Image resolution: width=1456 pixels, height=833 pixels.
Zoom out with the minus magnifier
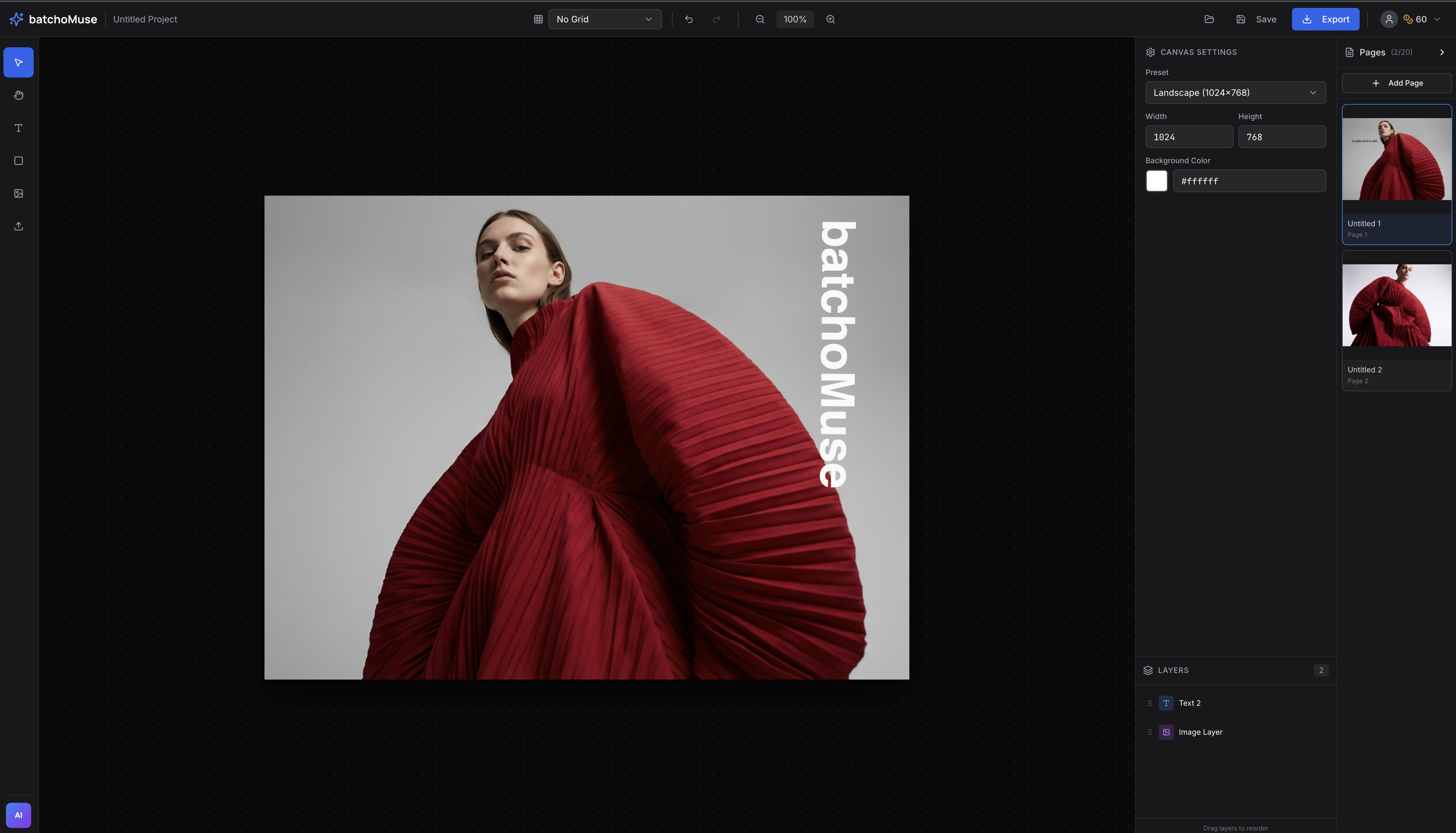pyautogui.click(x=760, y=20)
